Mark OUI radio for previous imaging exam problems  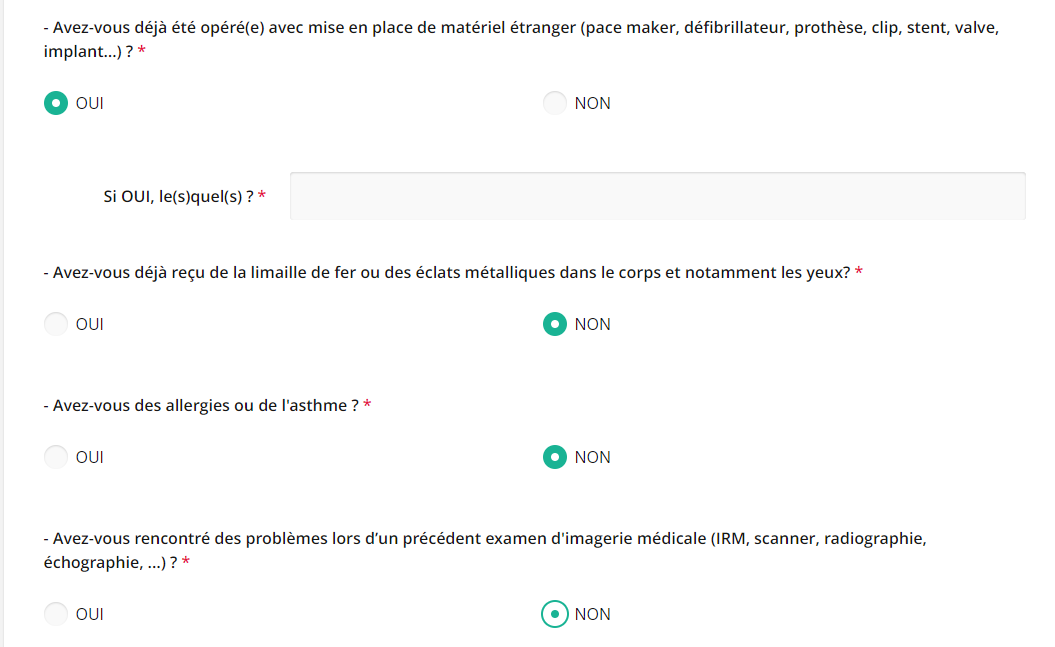(56, 614)
